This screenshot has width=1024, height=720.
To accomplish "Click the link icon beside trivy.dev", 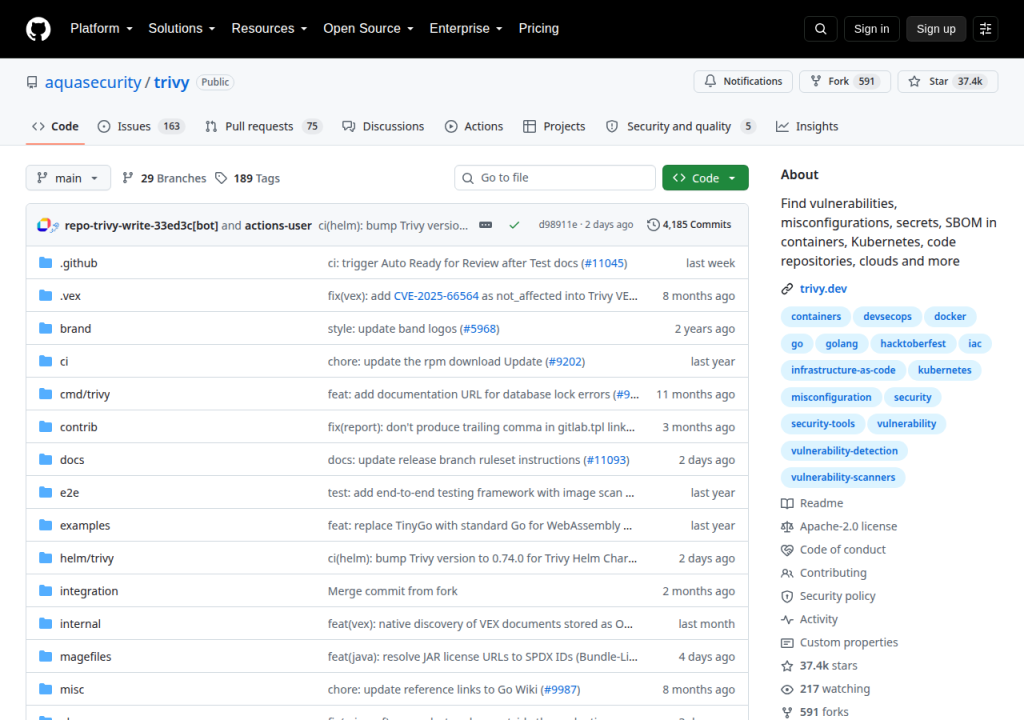I will tap(787, 289).
